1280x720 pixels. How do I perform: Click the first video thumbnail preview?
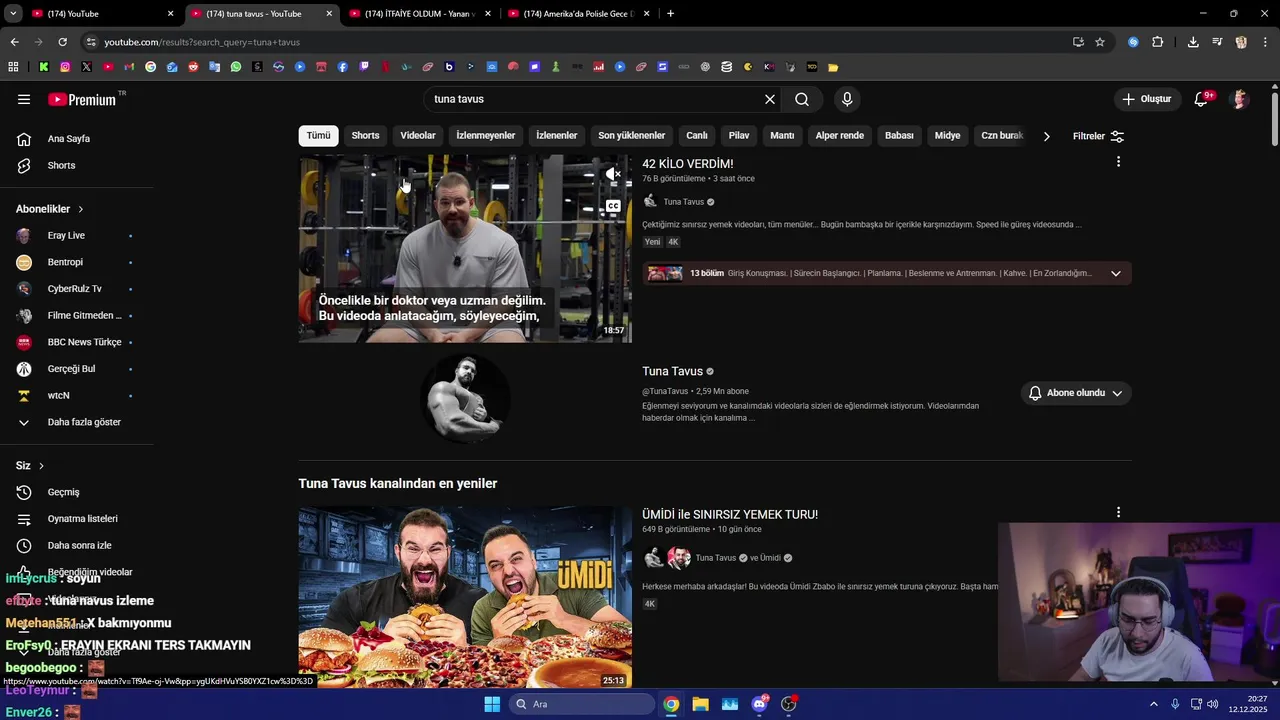click(x=465, y=249)
